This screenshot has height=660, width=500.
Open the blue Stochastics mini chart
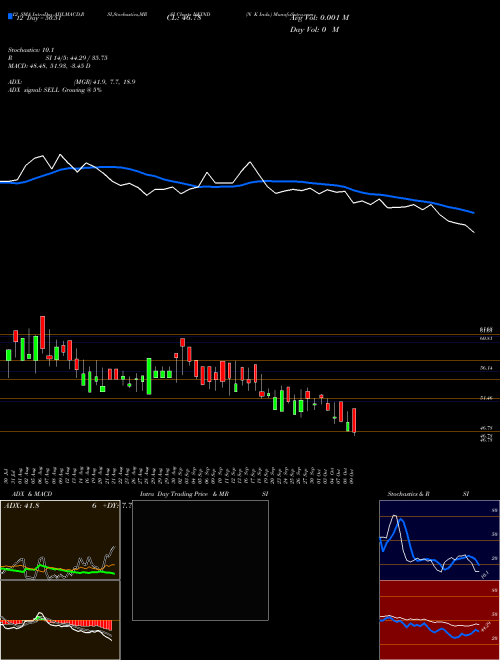[x=439, y=540]
